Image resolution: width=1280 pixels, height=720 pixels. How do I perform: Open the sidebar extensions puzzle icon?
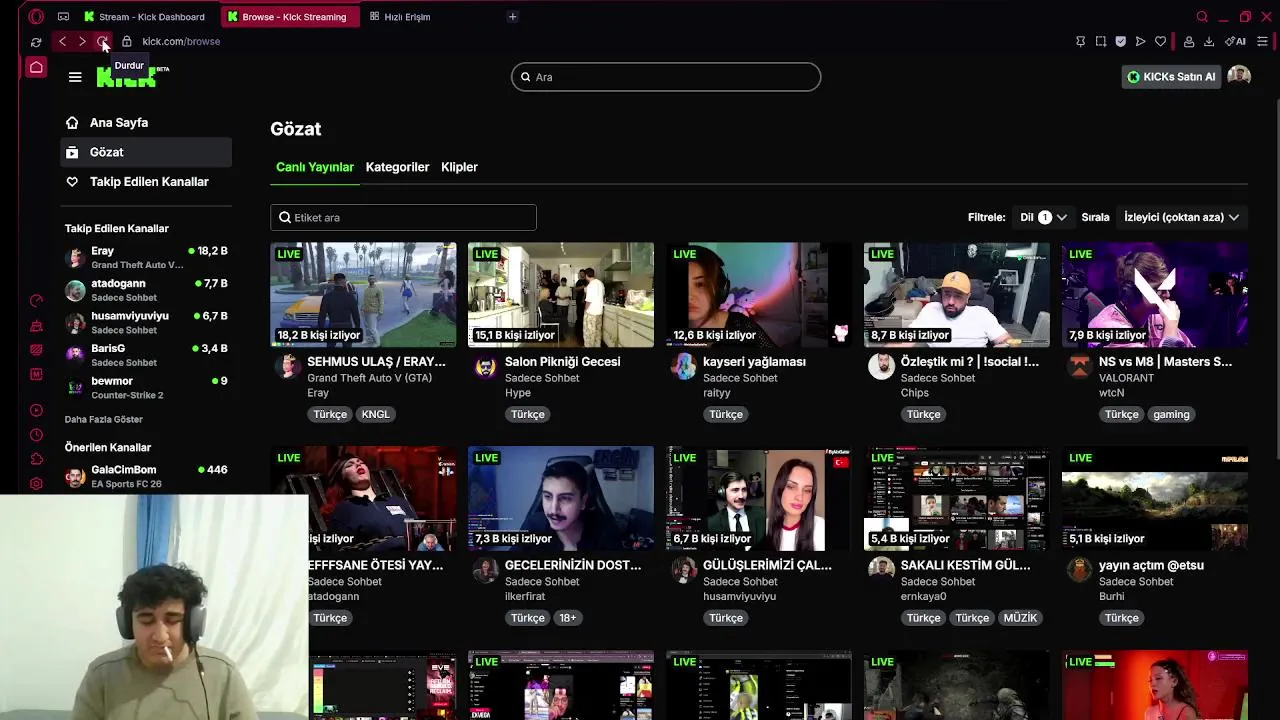coord(36,459)
